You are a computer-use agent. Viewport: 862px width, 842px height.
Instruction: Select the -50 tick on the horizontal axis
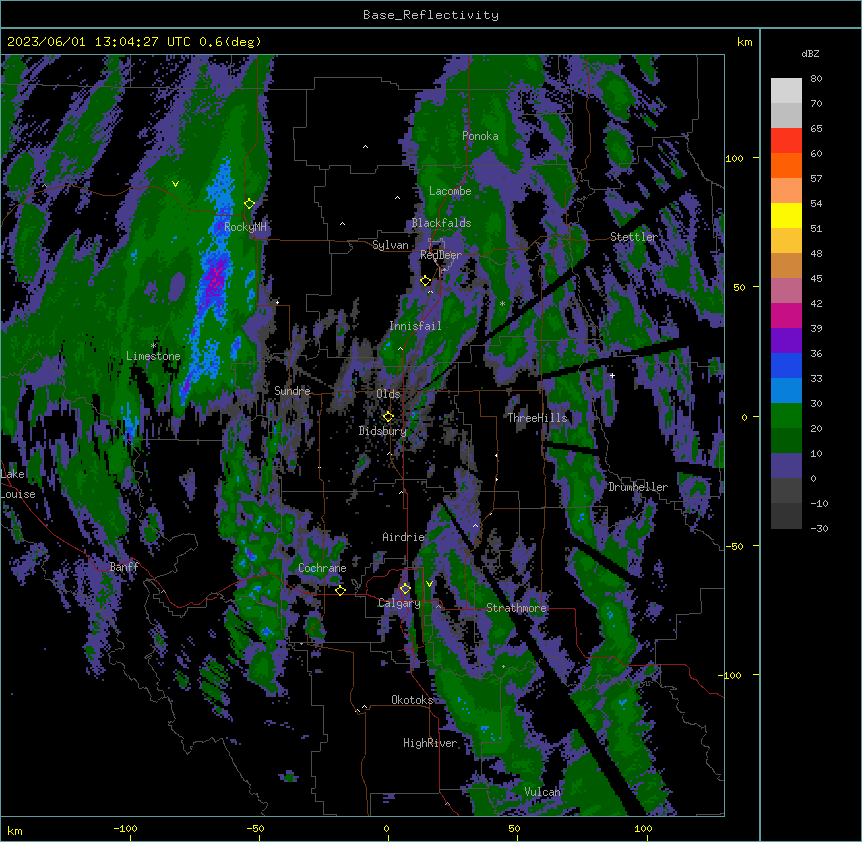coord(255,828)
